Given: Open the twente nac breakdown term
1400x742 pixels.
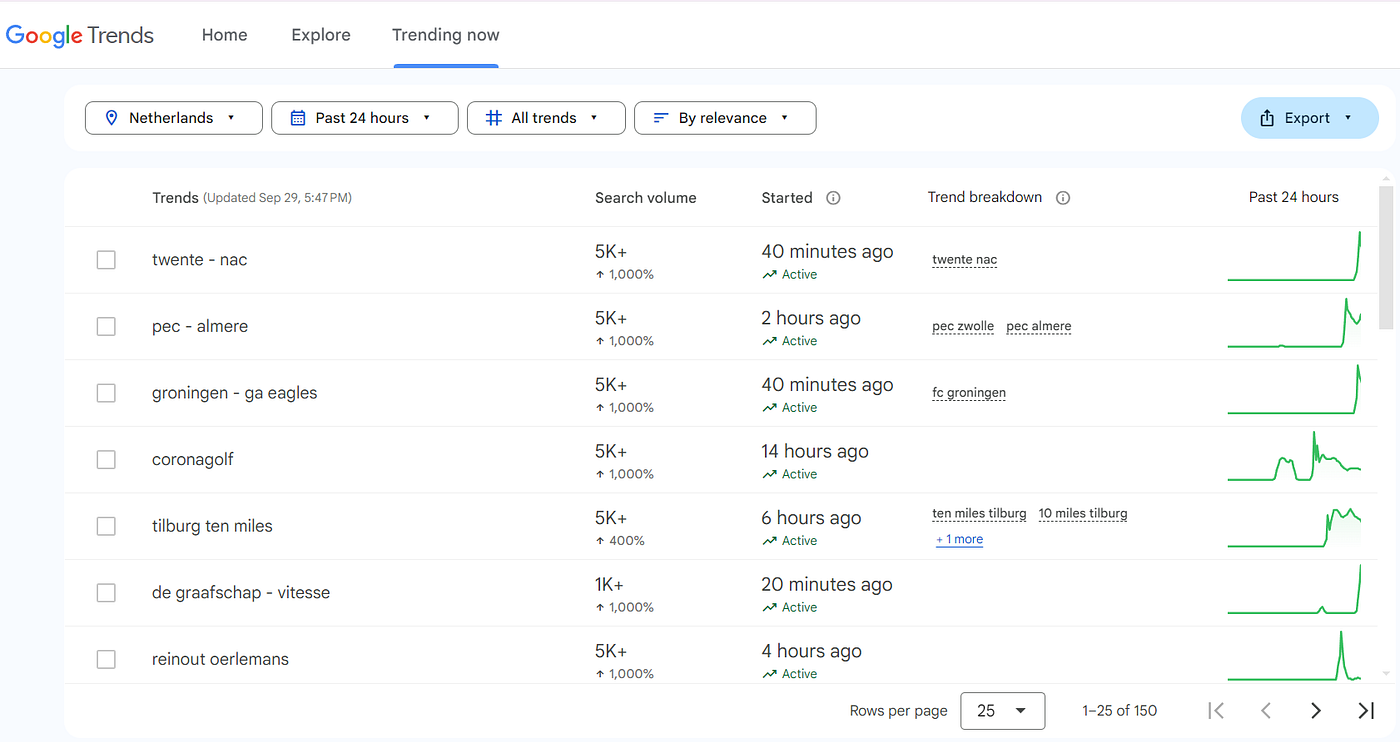Looking at the screenshot, I should tap(965, 260).
